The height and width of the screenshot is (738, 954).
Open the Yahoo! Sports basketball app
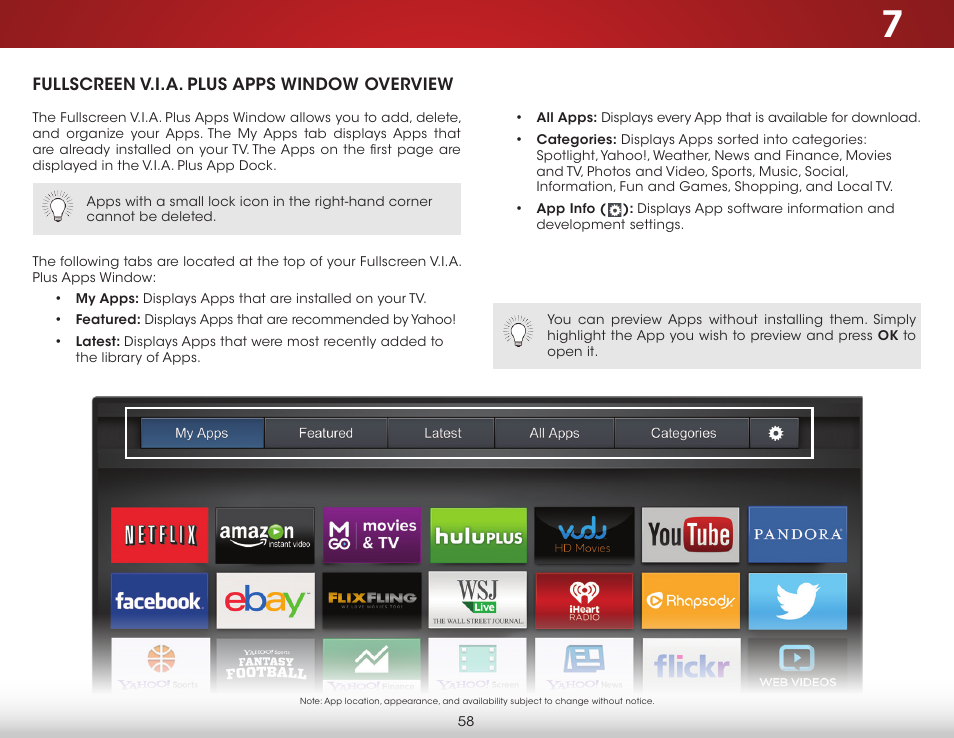[160, 665]
